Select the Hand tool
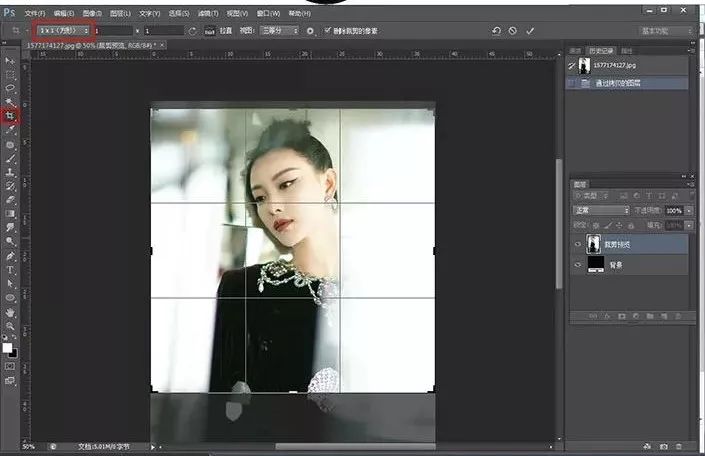 point(10,311)
